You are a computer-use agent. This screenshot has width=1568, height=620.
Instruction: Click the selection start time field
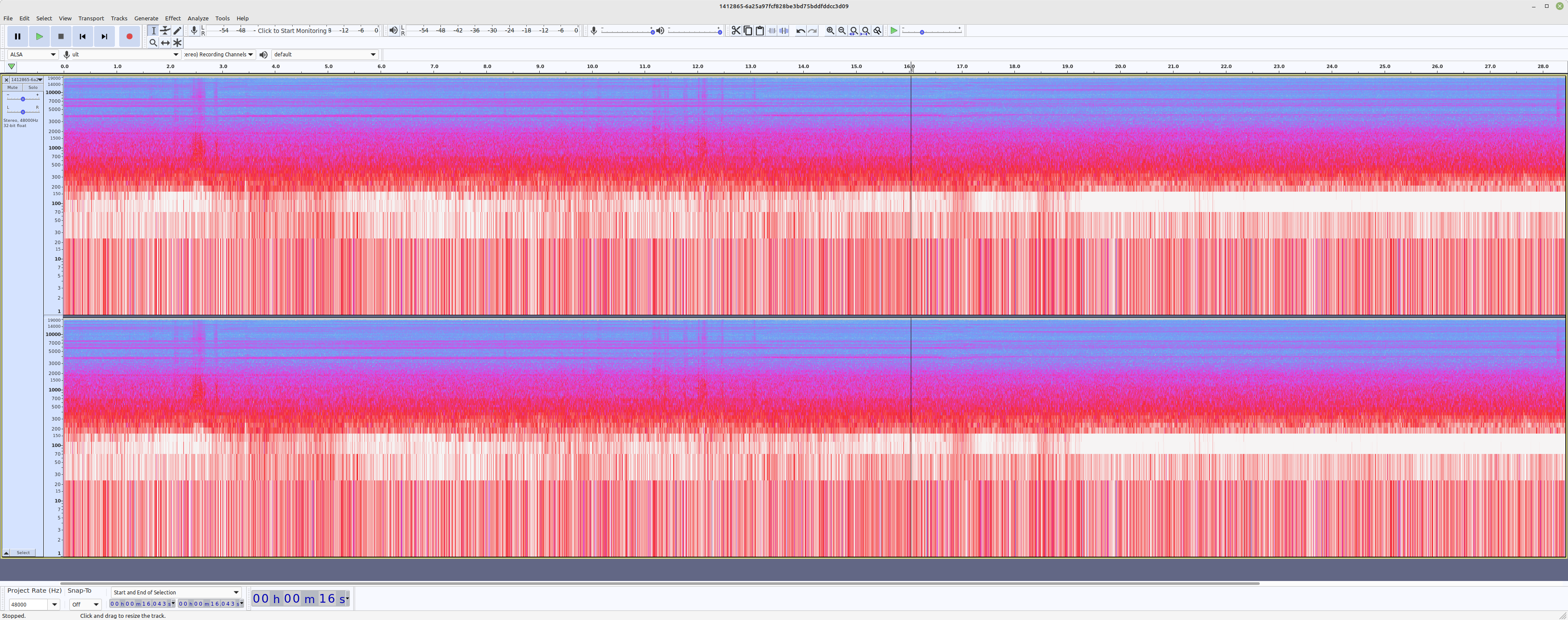(143, 604)
